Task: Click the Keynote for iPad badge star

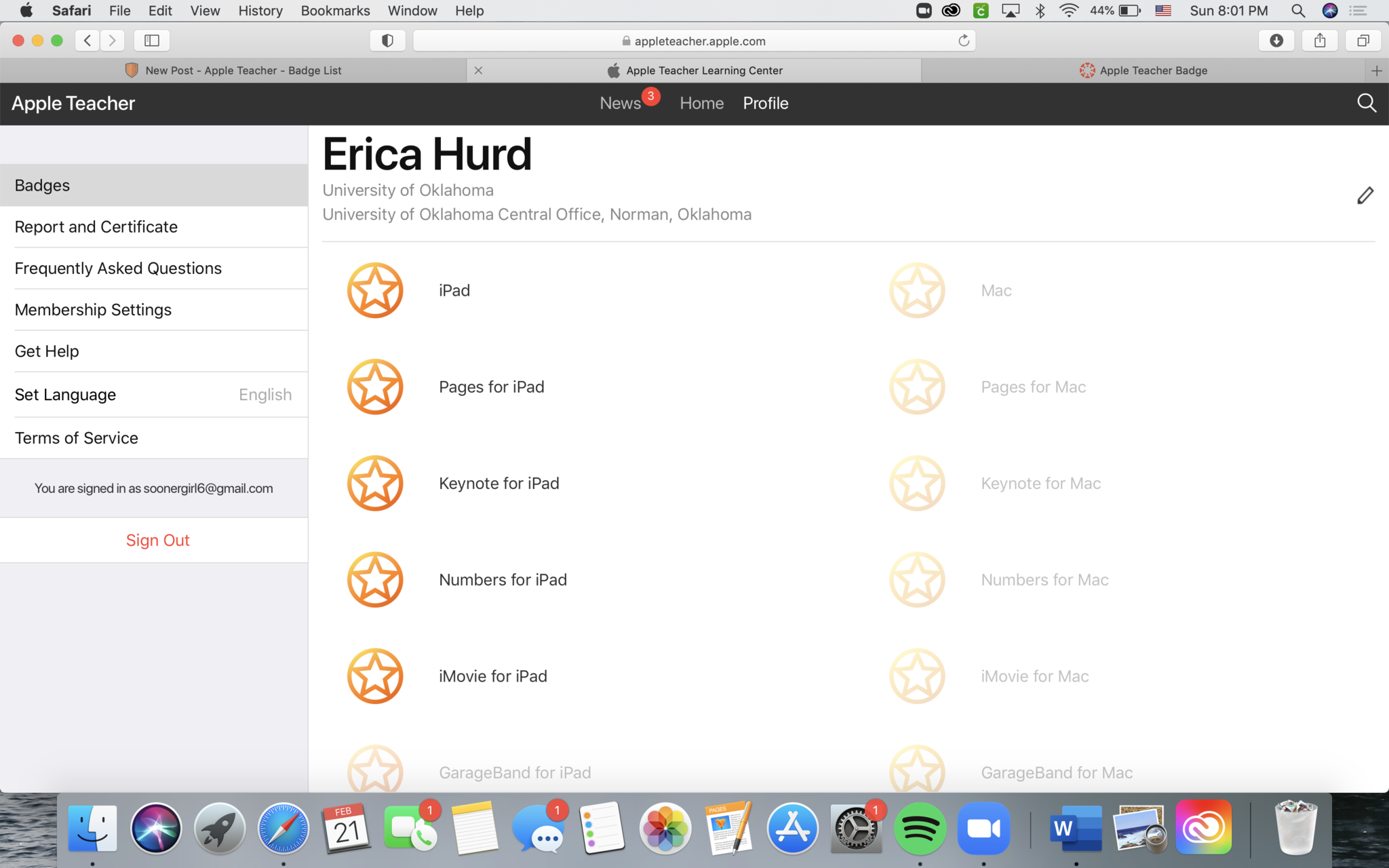Action: 375,484
